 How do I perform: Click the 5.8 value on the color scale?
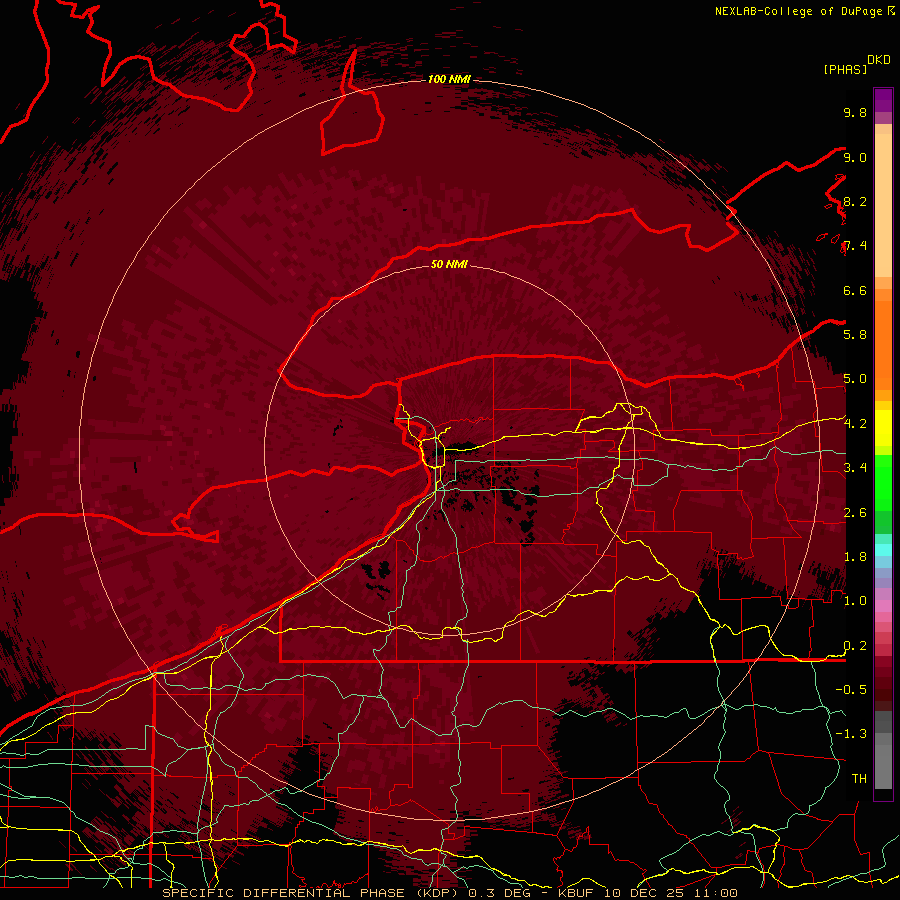(855, 334)
